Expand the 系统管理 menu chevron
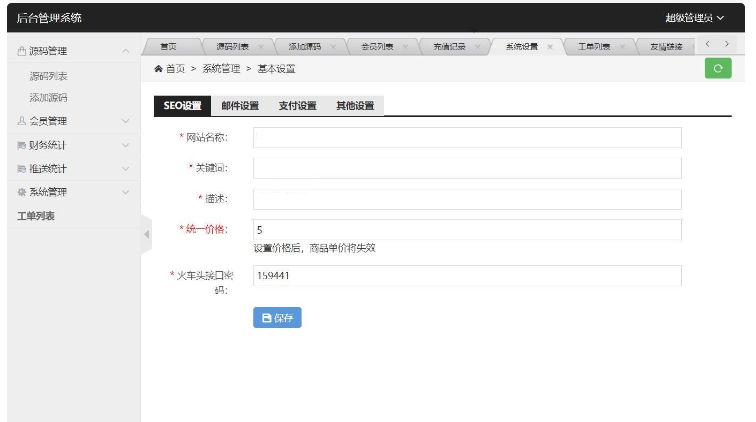This screenshot has height=422, width=756. coord(126,192)
